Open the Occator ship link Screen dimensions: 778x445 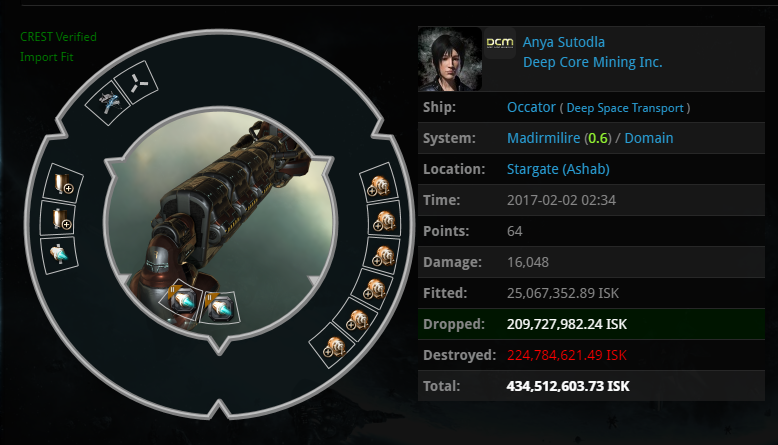(531, 107)
